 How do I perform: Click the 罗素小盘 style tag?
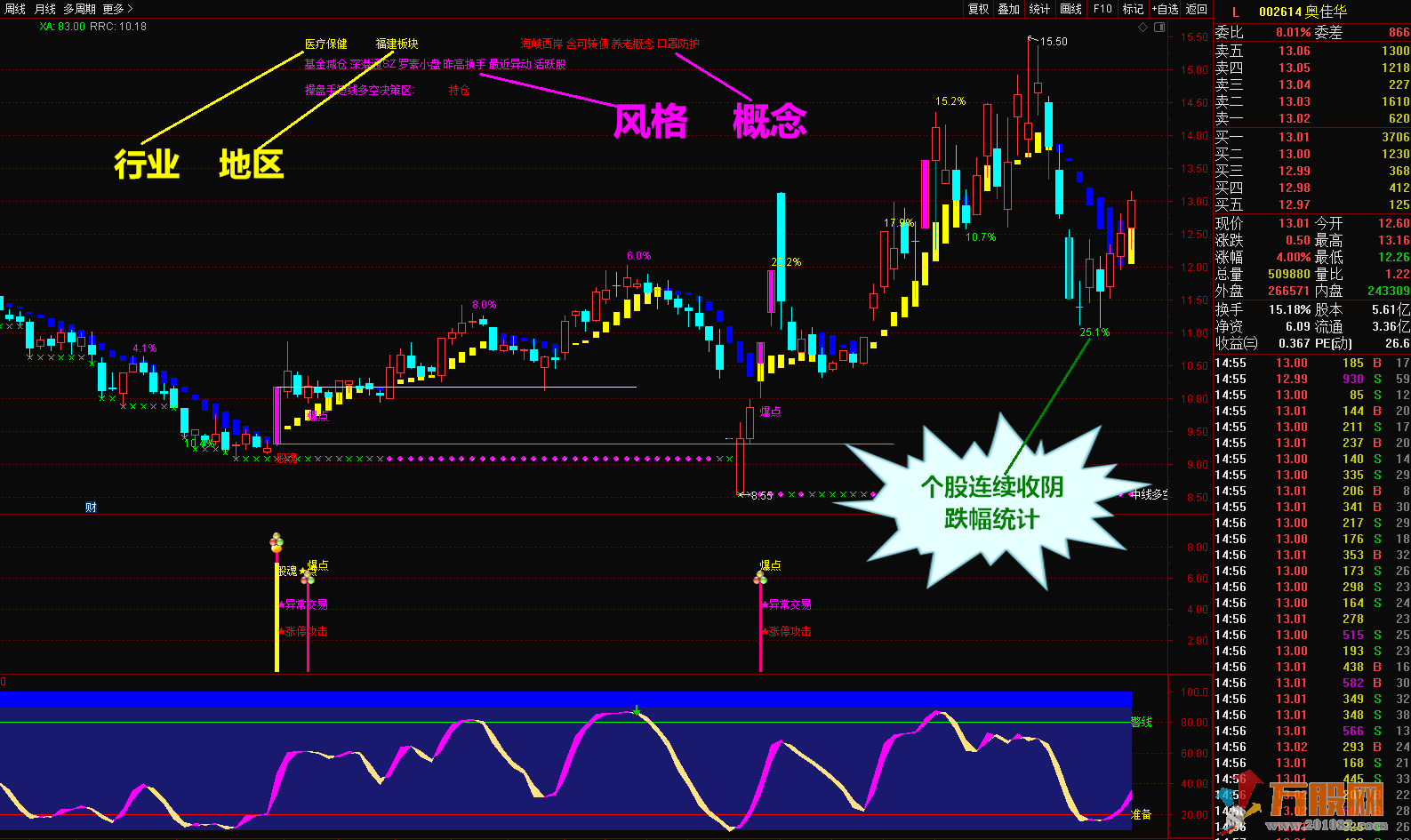[419, 64]
